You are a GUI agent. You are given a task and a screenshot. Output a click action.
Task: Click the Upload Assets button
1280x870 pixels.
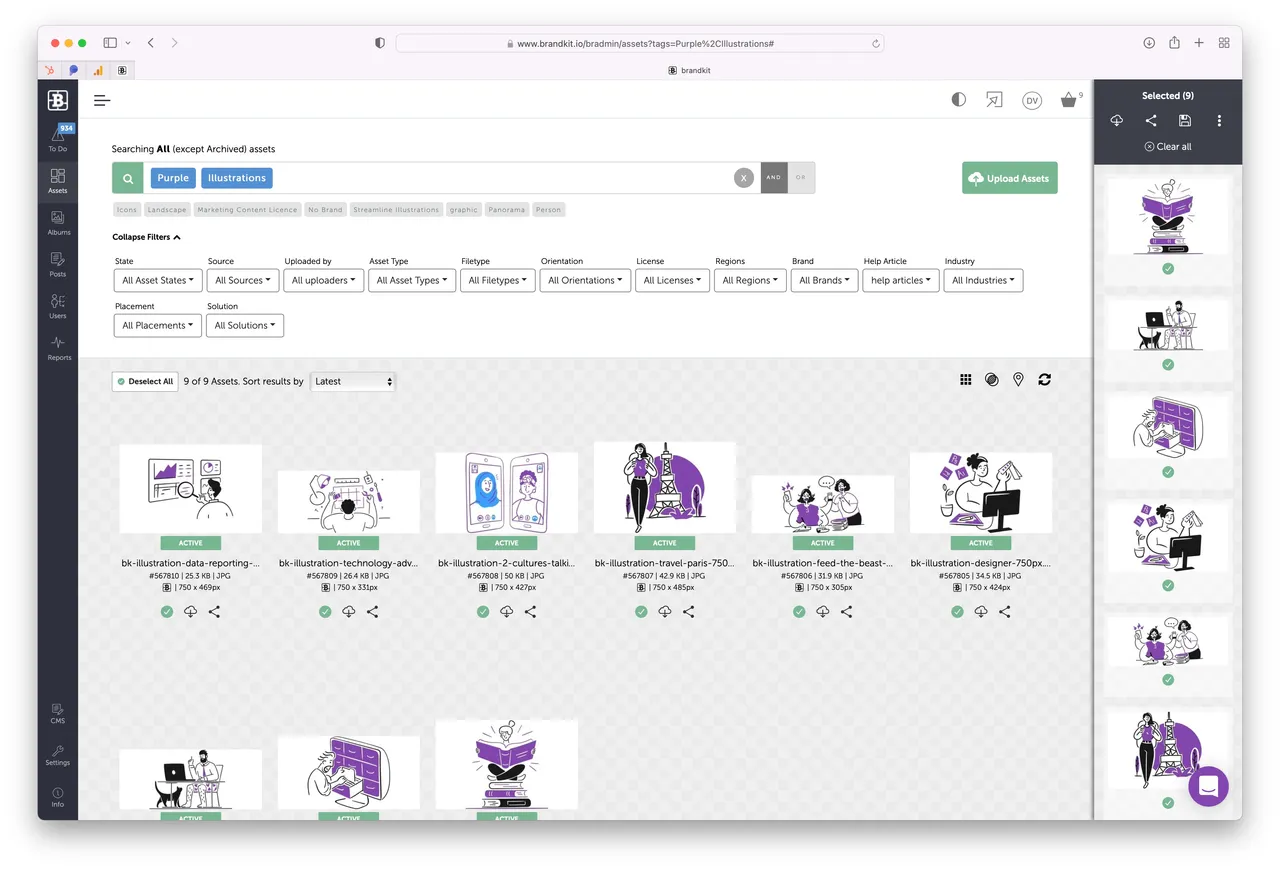[x=1009, y=178]
